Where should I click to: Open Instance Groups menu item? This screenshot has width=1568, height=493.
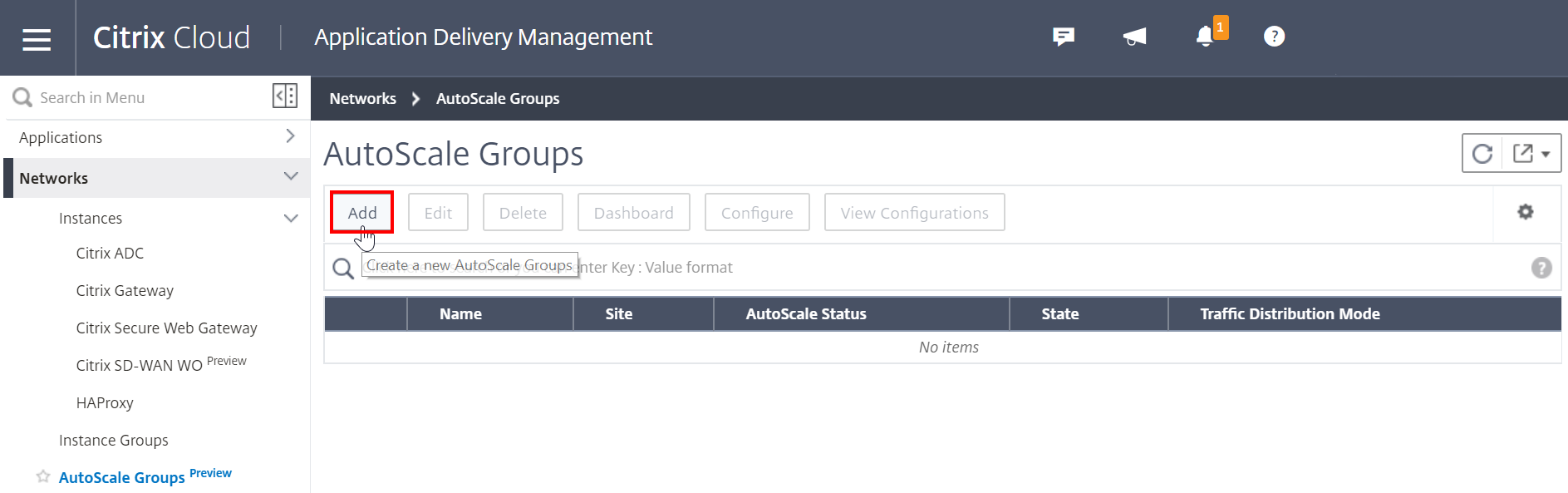pyautogui.click(x=114, y=441)
